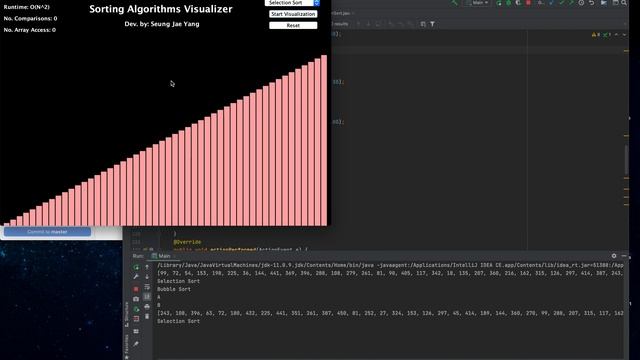Click the Commit to master button
The image size is (640, 360).
coord(47,232)
